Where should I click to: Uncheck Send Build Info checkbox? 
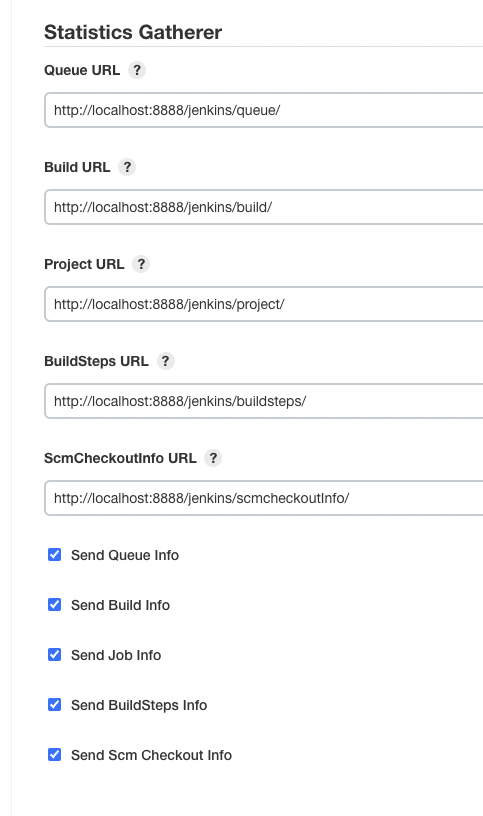55,605
